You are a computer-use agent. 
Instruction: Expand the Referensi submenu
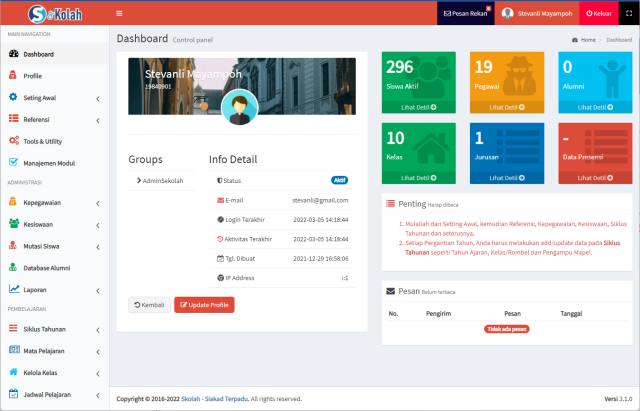coord(97,120)
